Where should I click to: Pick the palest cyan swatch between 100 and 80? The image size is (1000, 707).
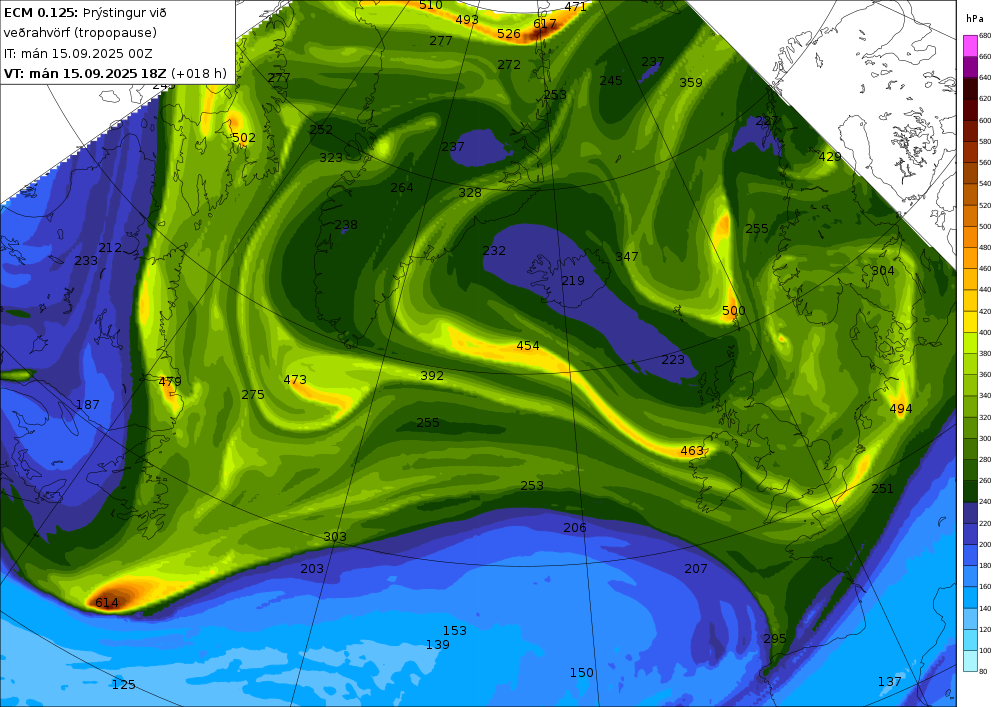[x=970, y=661]
